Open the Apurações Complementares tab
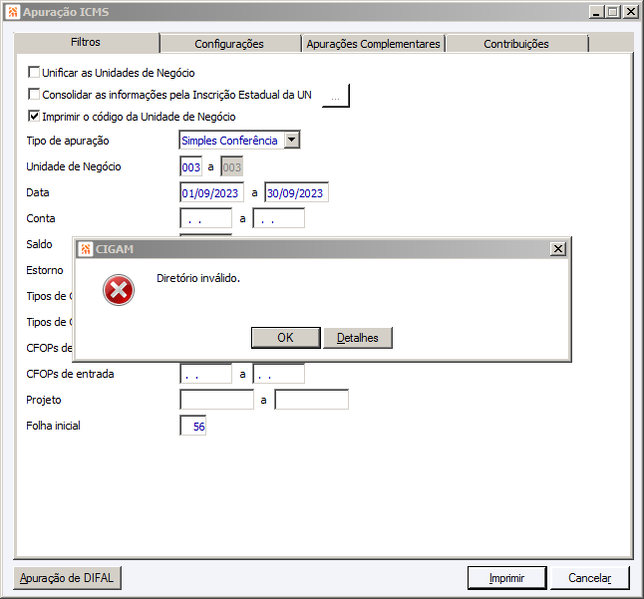 tap(373, 44)
